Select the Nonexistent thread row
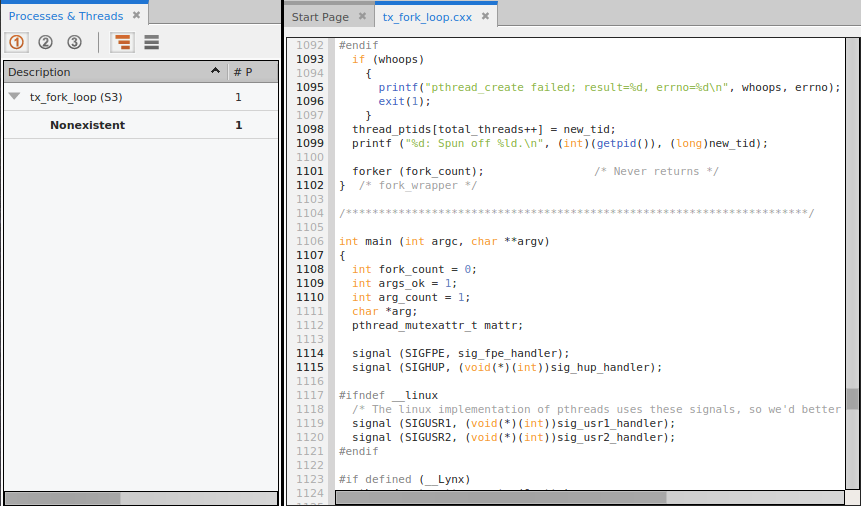Screen dimensions: 861x506 click(88, 125)
